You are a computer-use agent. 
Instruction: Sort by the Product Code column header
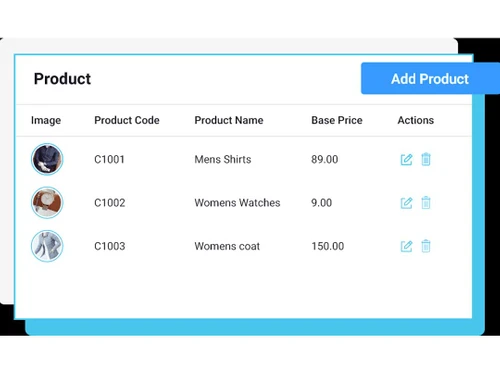[127, 120]
